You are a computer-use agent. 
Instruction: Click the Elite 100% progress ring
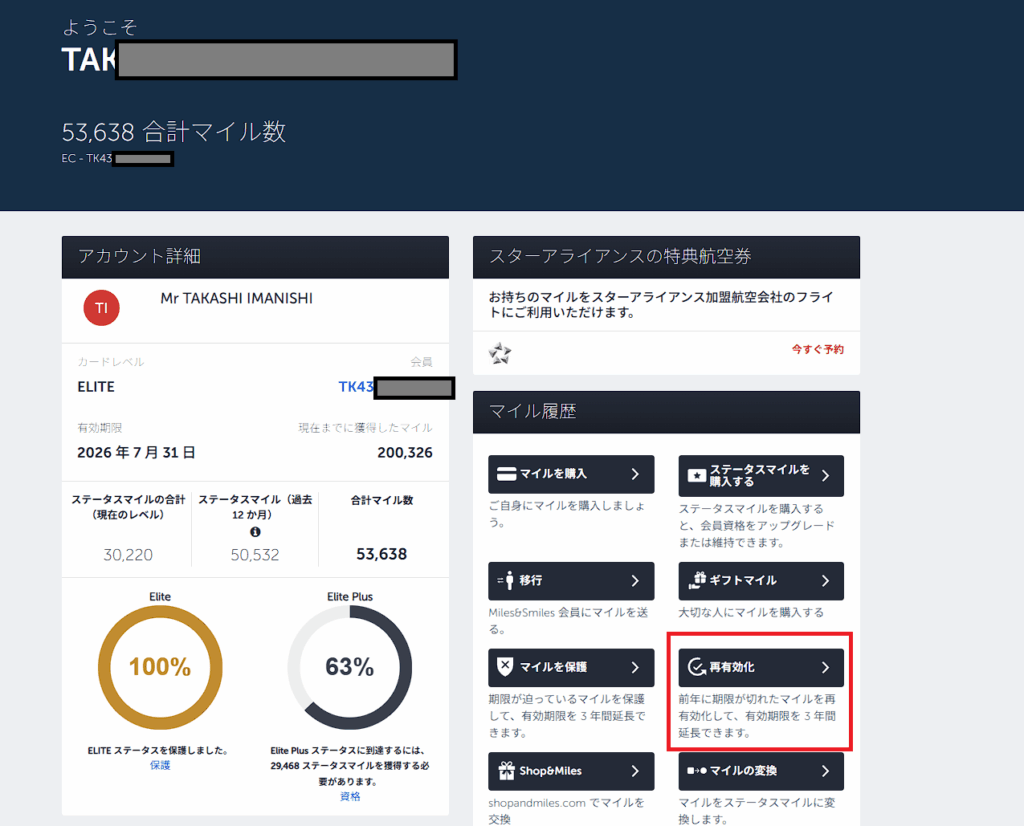160,667
